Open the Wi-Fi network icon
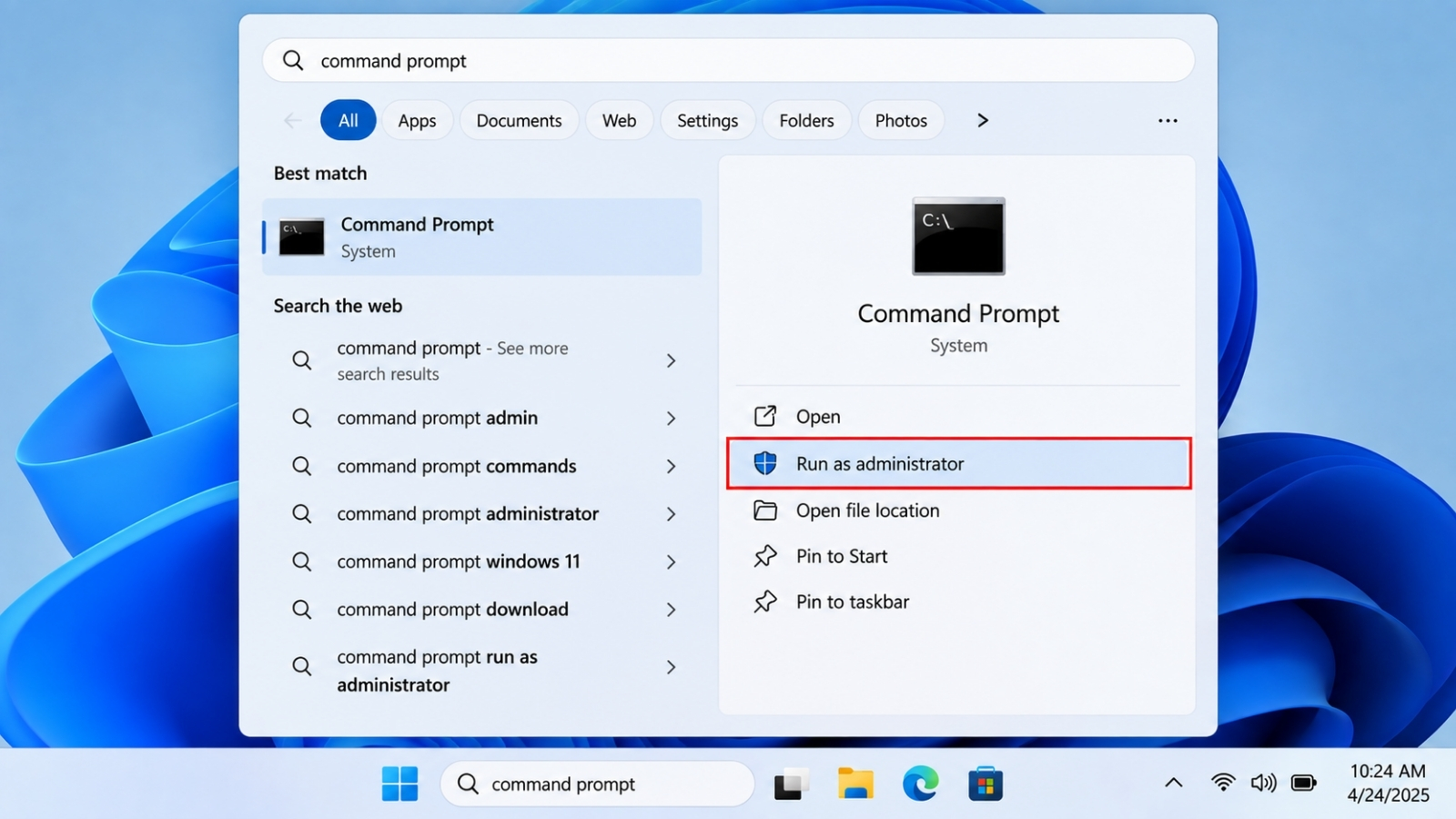 pyautogui.click(x=1223, y=783)
